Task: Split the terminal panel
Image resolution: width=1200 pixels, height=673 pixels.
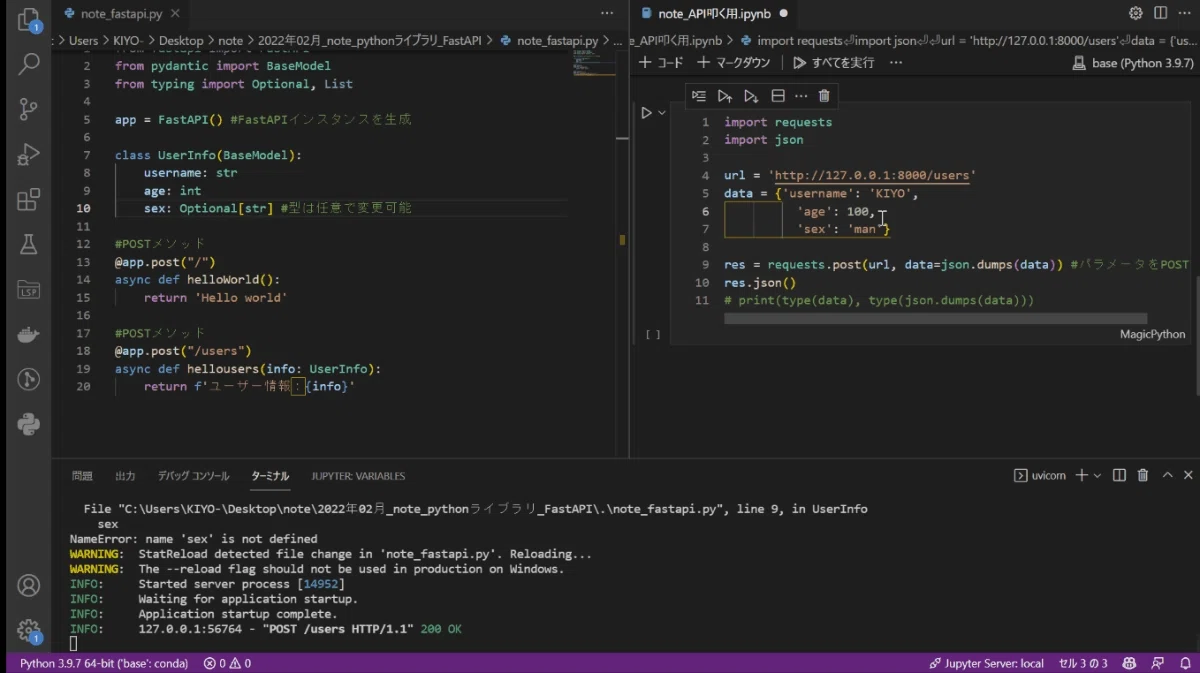Action: coord(1119,475)
